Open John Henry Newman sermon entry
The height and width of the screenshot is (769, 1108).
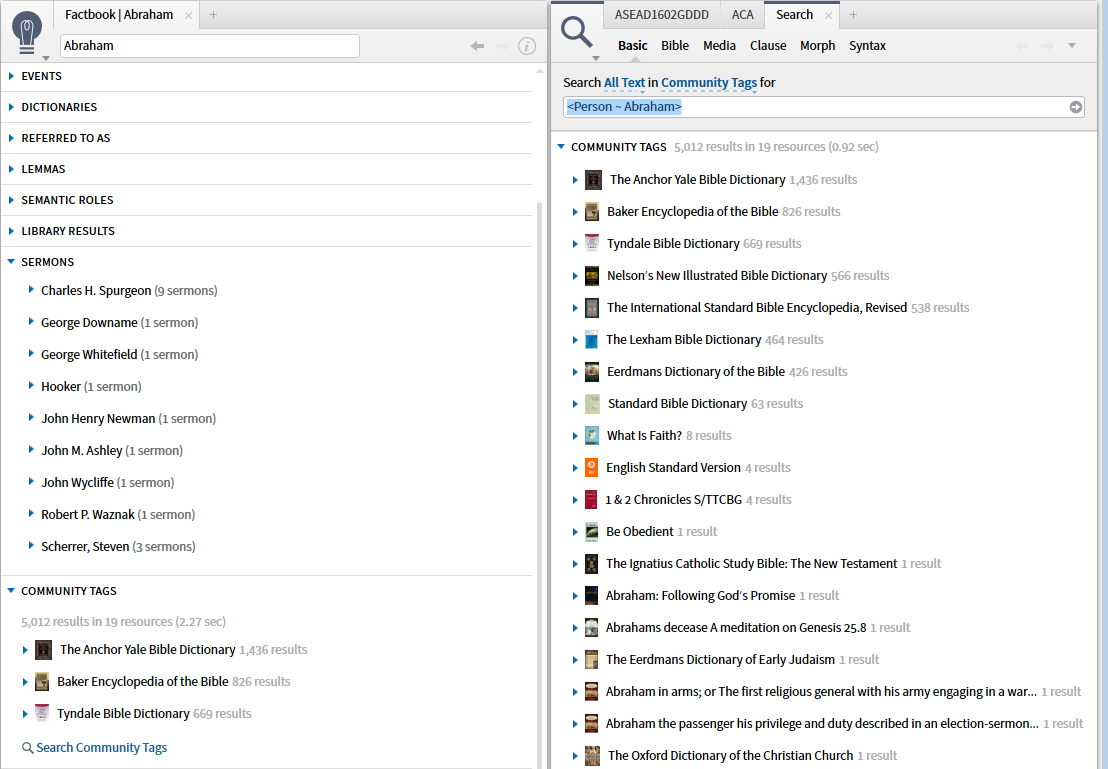coord(98,419)
